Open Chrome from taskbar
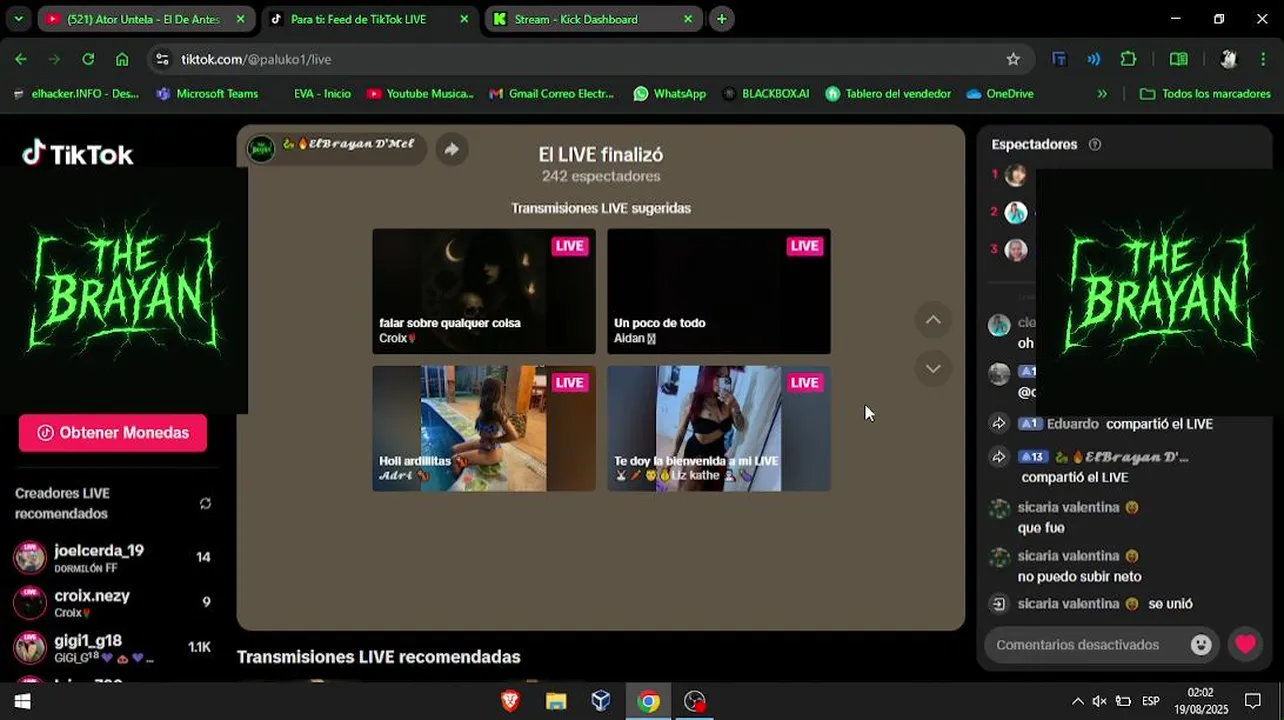 click(x=649, y=701)
